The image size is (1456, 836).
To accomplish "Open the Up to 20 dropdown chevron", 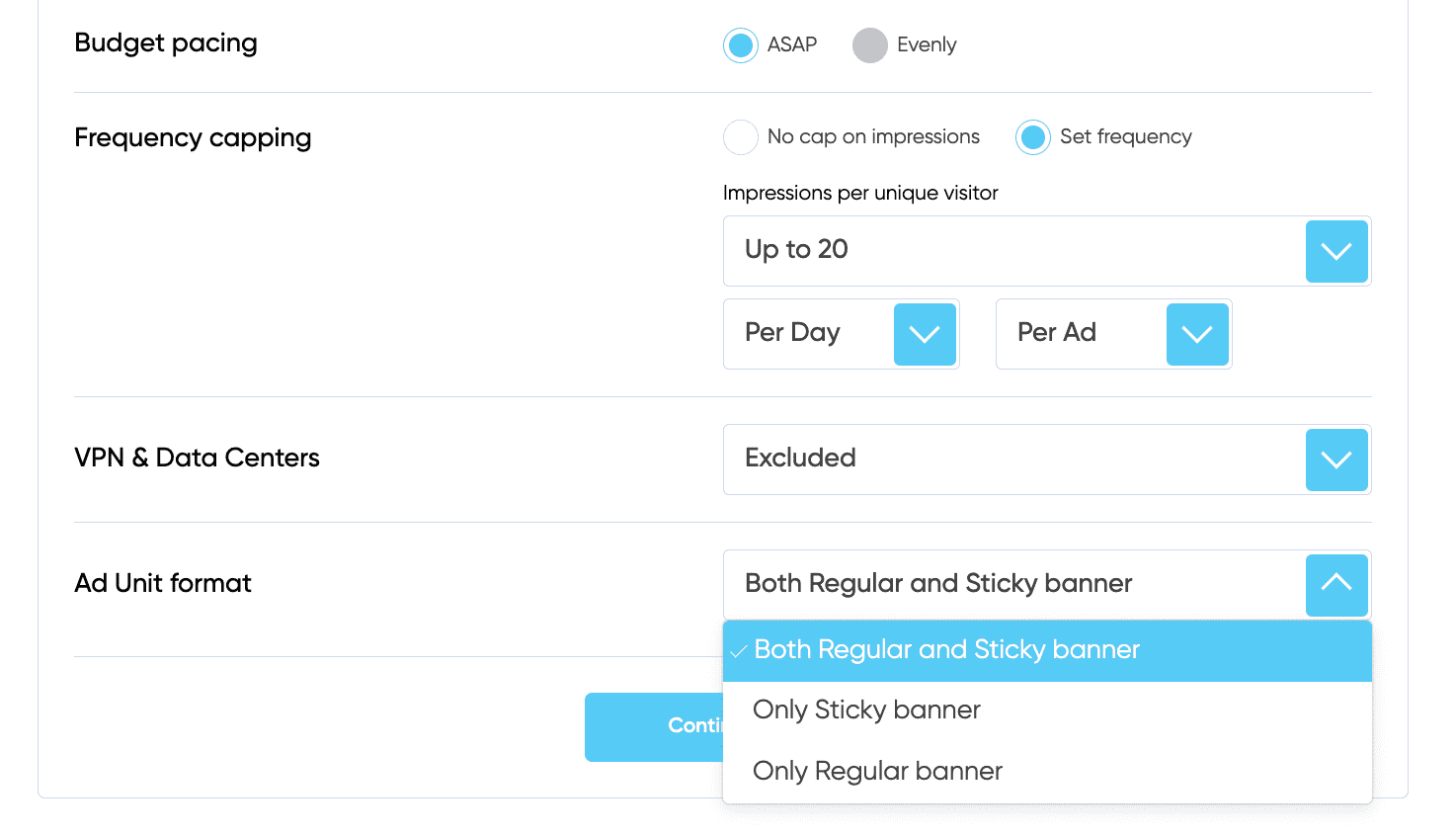I will coord(1335,251).
